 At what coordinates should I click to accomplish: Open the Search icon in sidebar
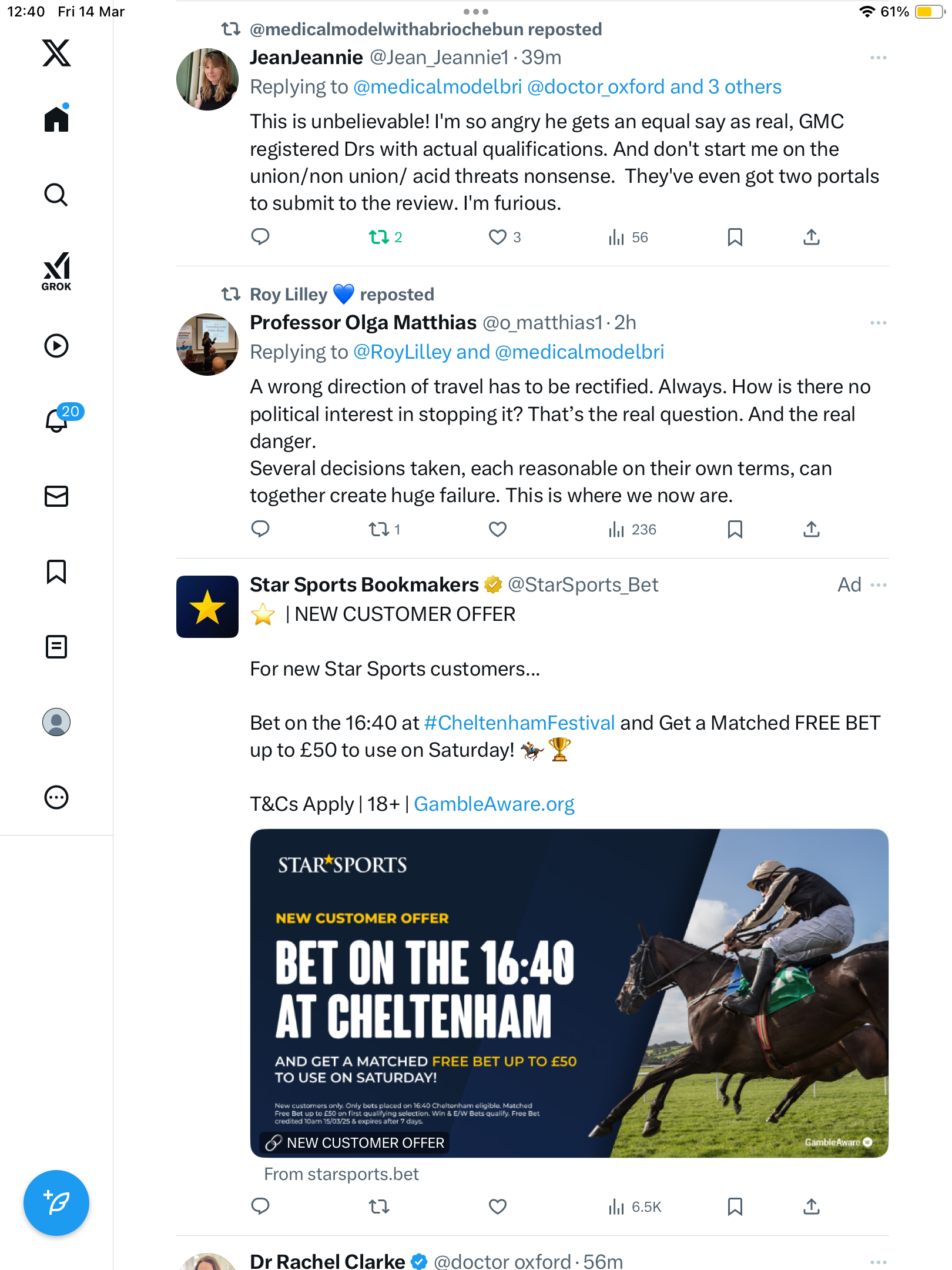tap(56, 195)
